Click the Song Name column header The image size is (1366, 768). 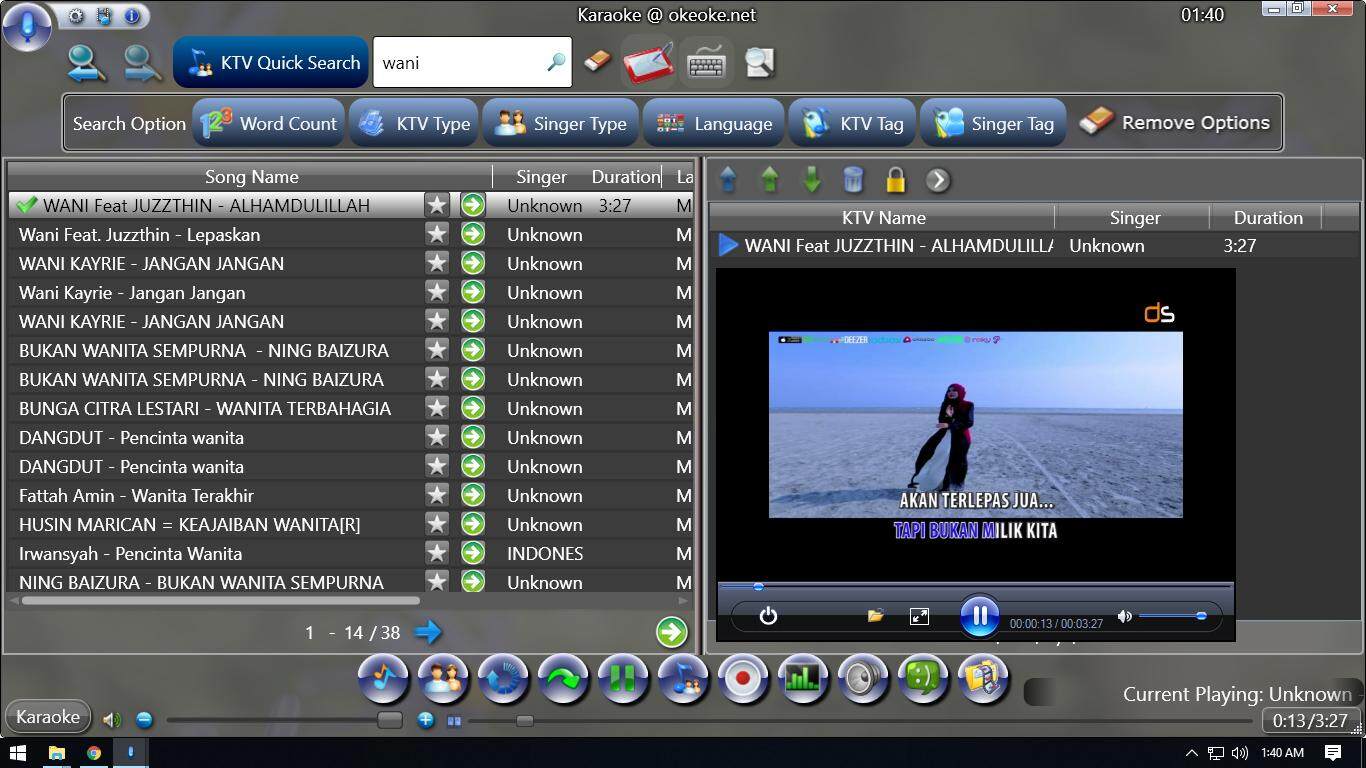click(251, 177)
